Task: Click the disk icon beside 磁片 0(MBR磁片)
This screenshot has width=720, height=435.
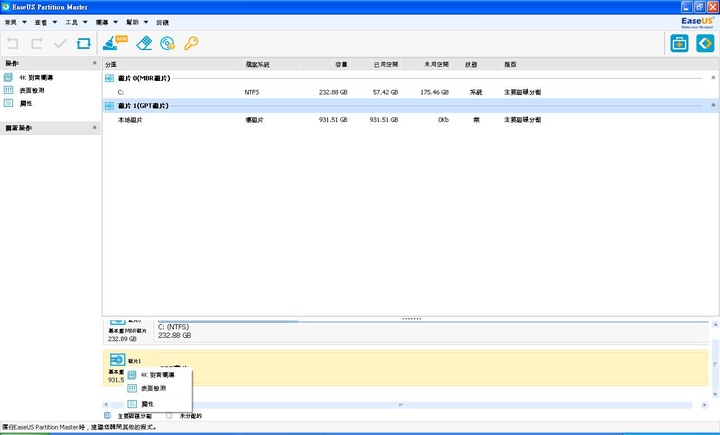Action: pos(109,78)
